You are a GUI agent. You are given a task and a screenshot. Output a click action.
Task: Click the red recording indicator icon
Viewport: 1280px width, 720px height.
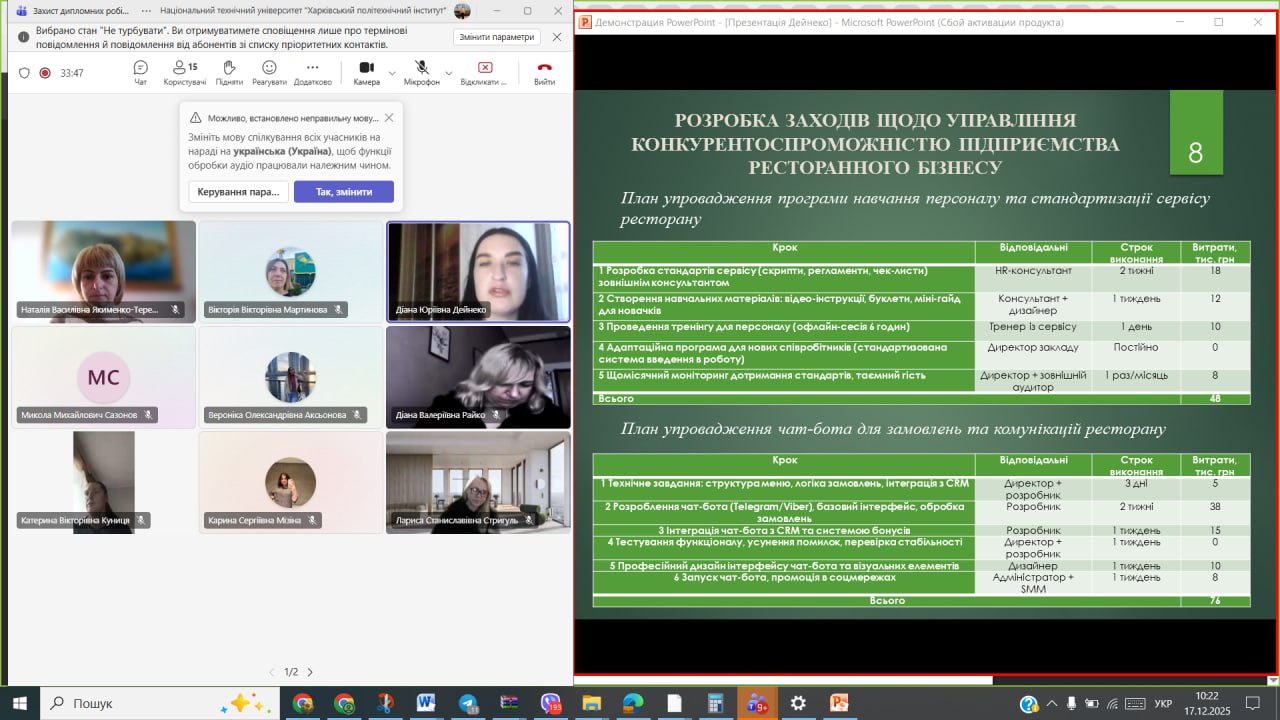click(45, 73)
